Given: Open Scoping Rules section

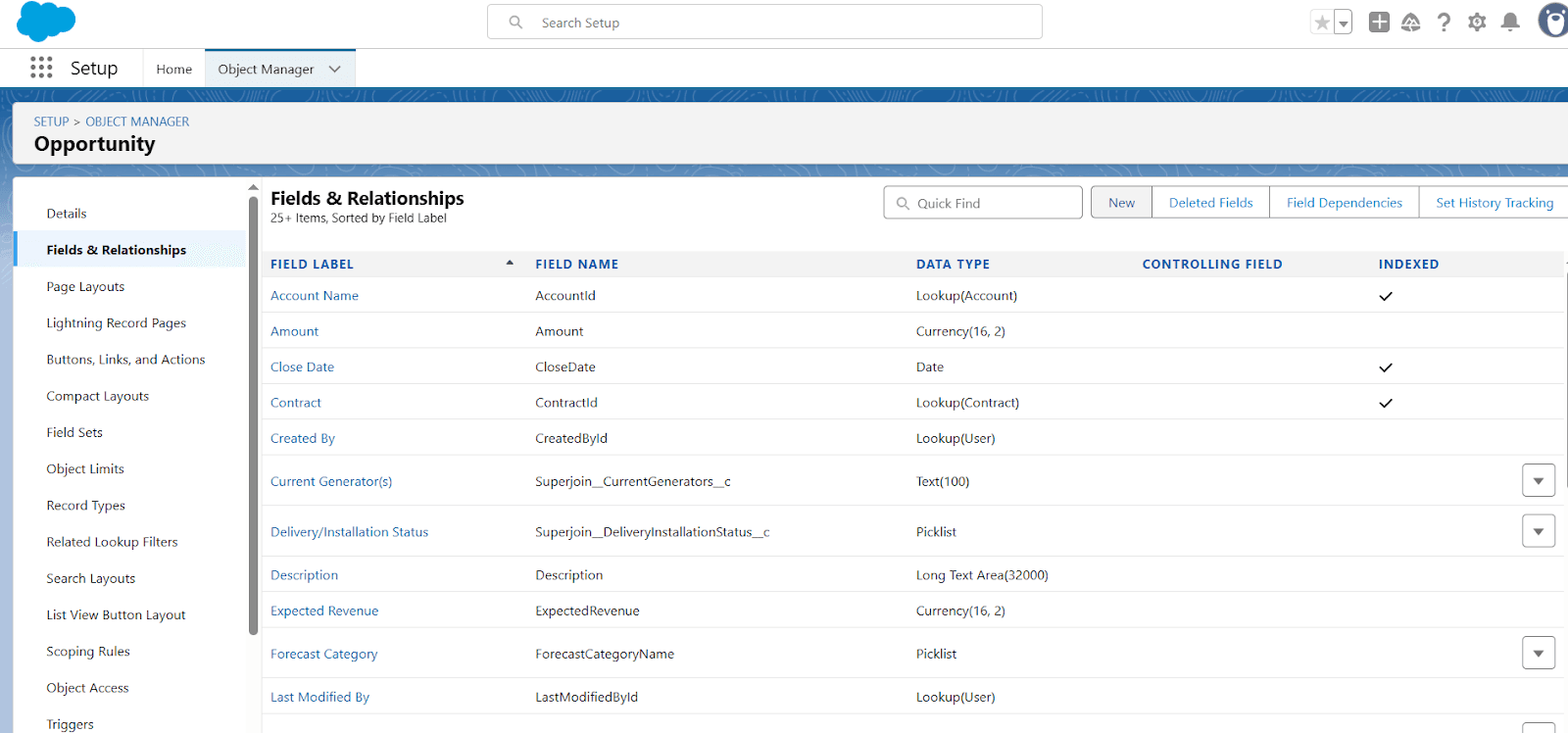Looking at the screenshot, I should point(88,652).
